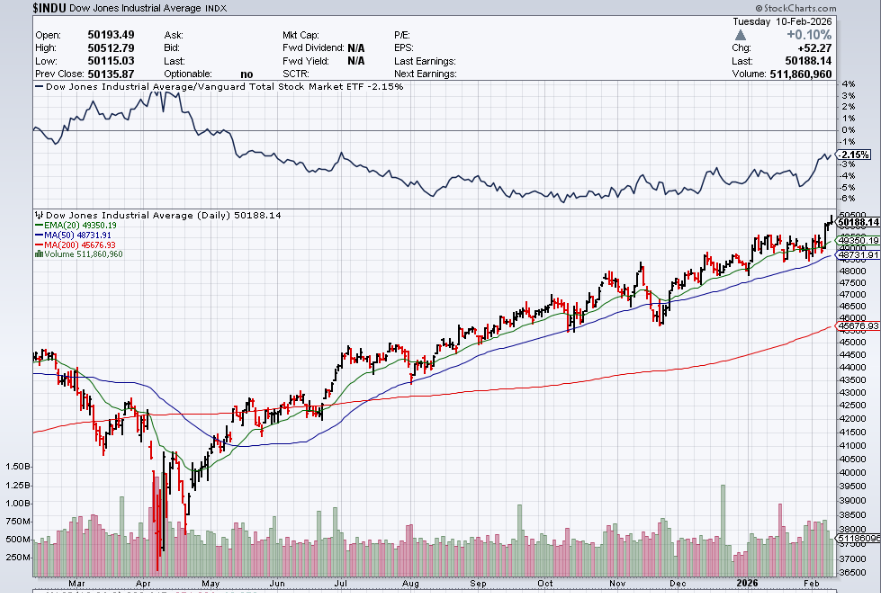Viewport: 882px width, 593px height.
Task: Click the Chg value +52.27
Action: coord(814,48)
